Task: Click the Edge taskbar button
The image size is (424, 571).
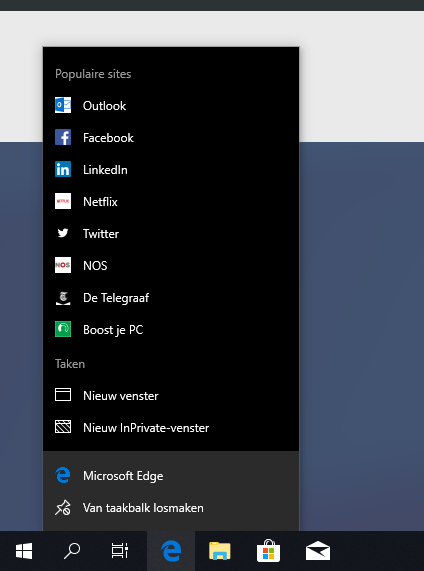Action: [171, 551]
